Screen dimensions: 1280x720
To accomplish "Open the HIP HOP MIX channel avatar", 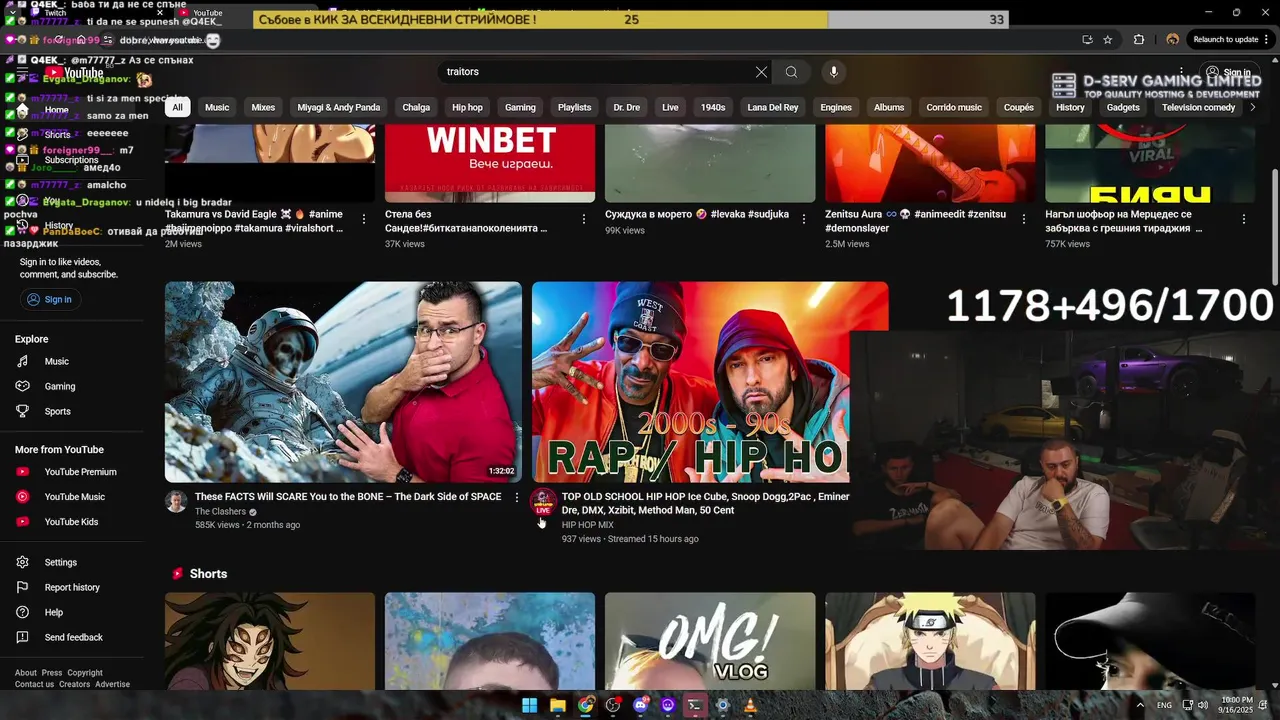I will pos(543,502).
